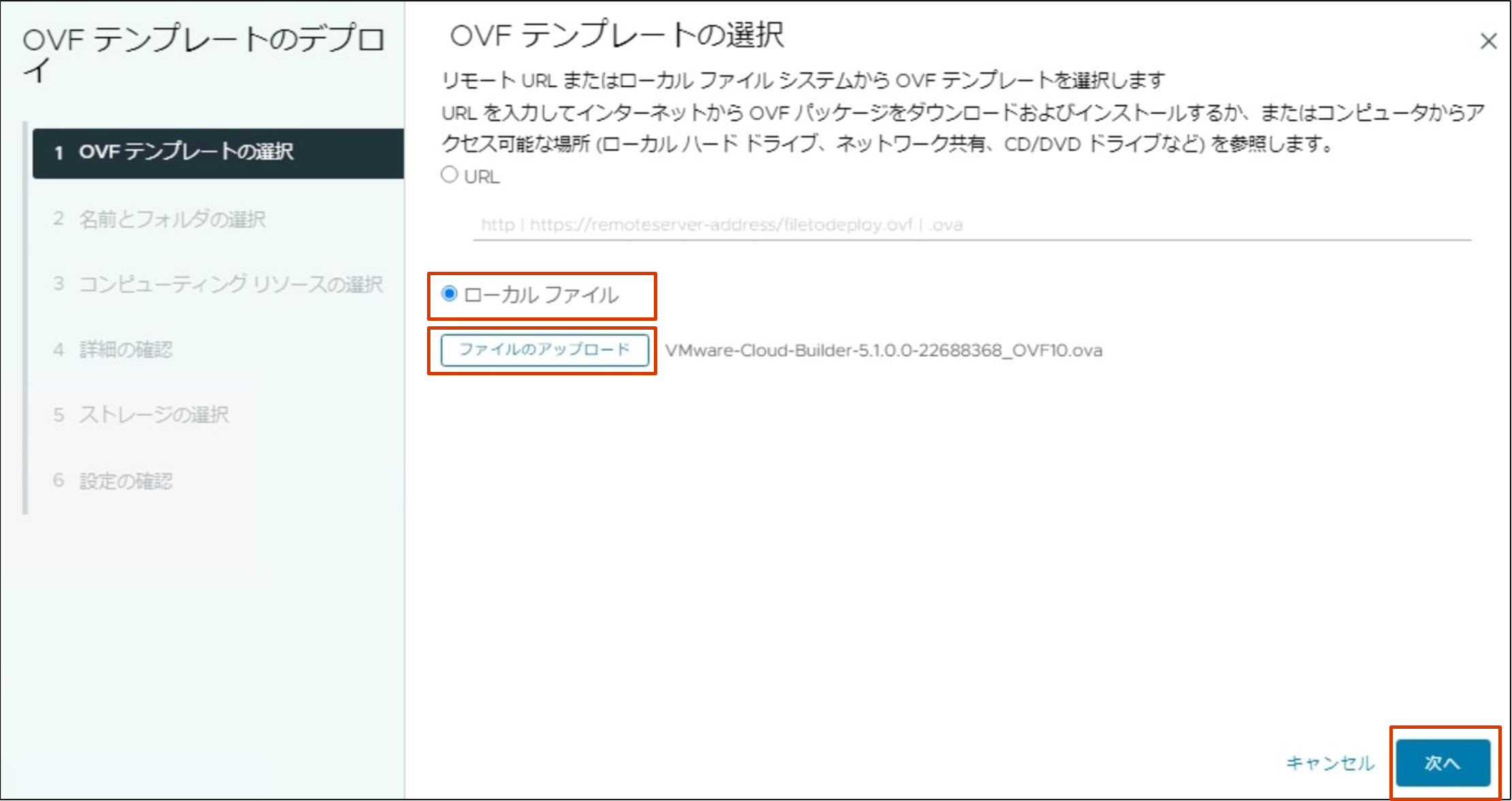Click the OVF テンプレートのデプロイ wizard title
This screenshot has height=801, width=1512.
[x=204, y=53]
